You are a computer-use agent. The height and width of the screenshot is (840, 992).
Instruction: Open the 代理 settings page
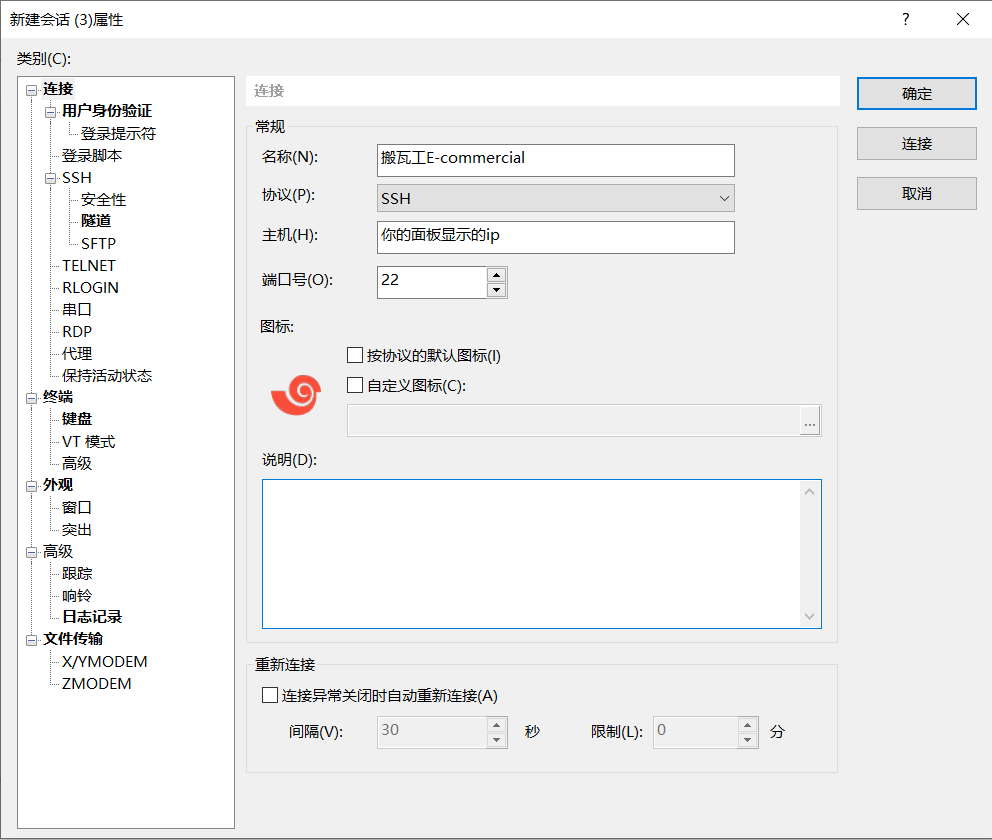[x=77, y=354]
